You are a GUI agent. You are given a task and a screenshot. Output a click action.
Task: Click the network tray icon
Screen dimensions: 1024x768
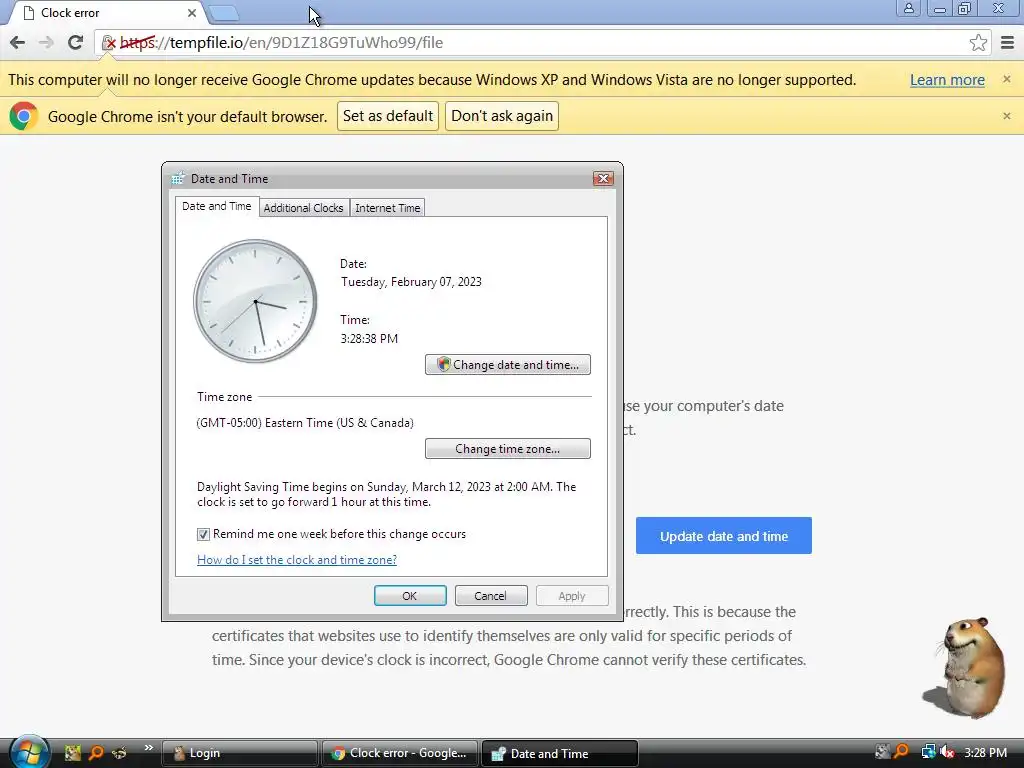[927, 752]
